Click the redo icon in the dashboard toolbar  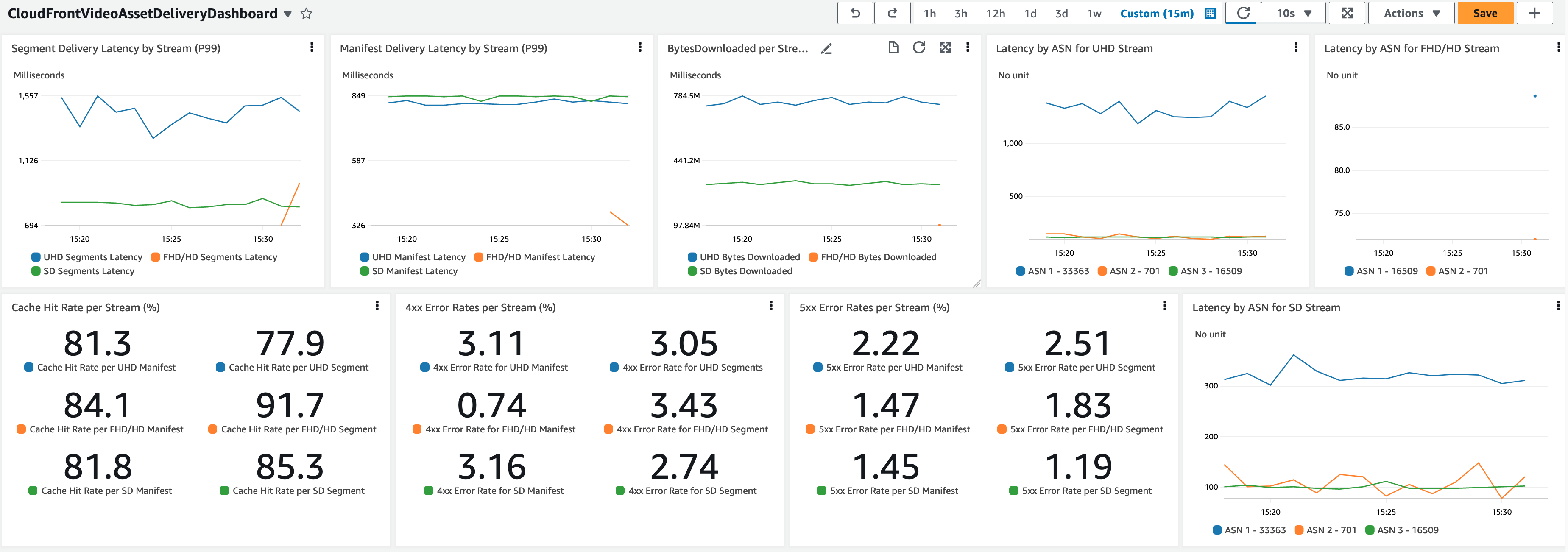click(x=893, y=13)
